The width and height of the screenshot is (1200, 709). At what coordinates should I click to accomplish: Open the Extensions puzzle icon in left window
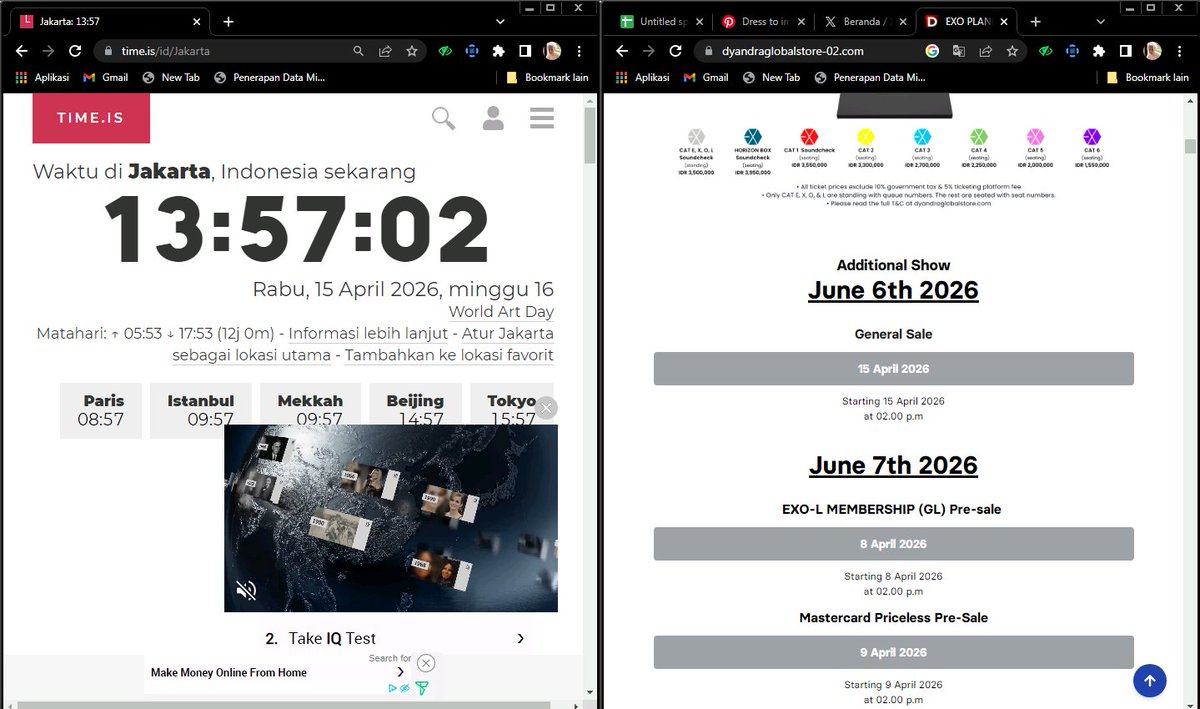click(498, 50)
